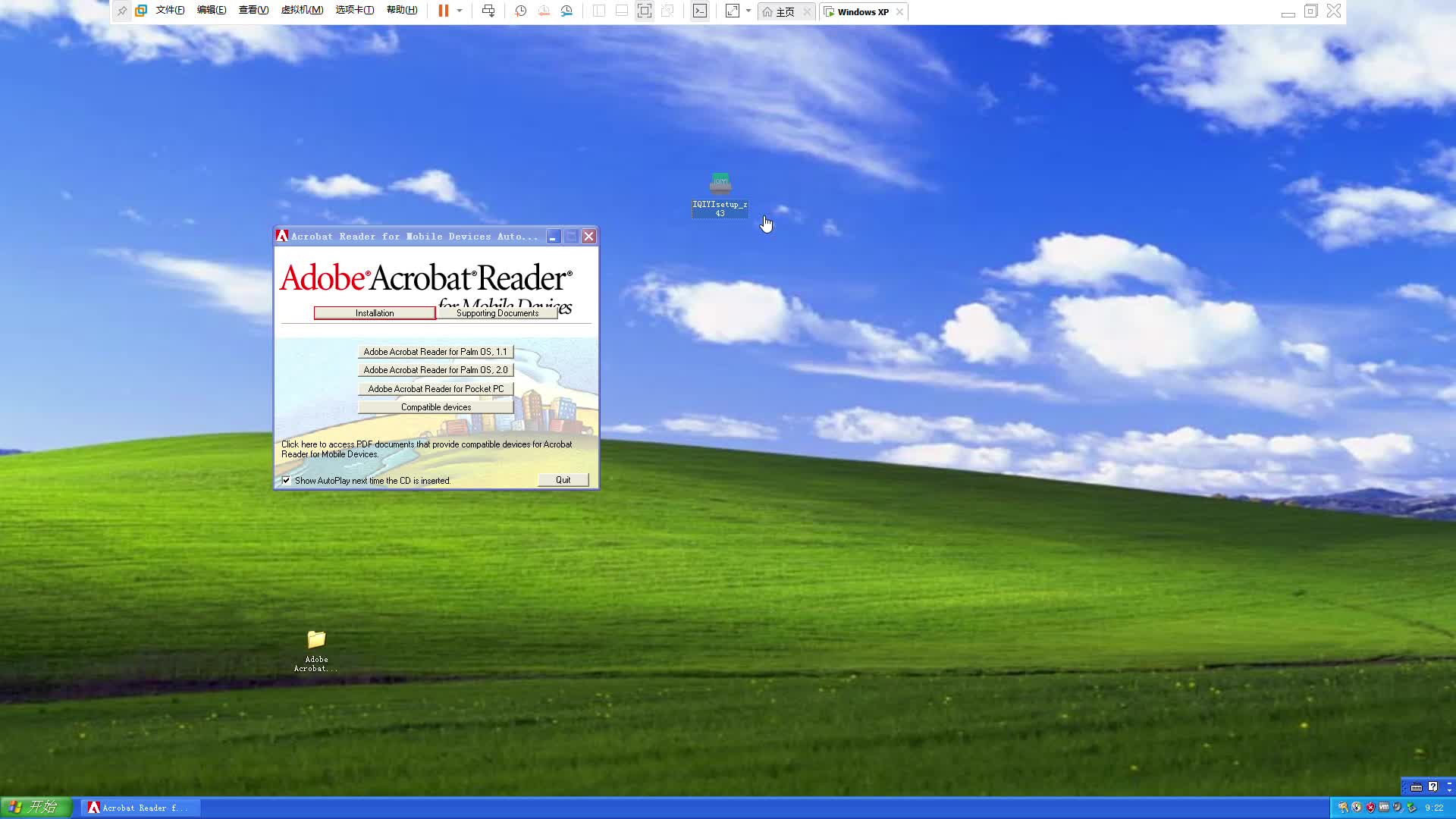Take a snapshot with the clock-plus icon
This screenshot has height=819, width=1456.
click(520, 11)
